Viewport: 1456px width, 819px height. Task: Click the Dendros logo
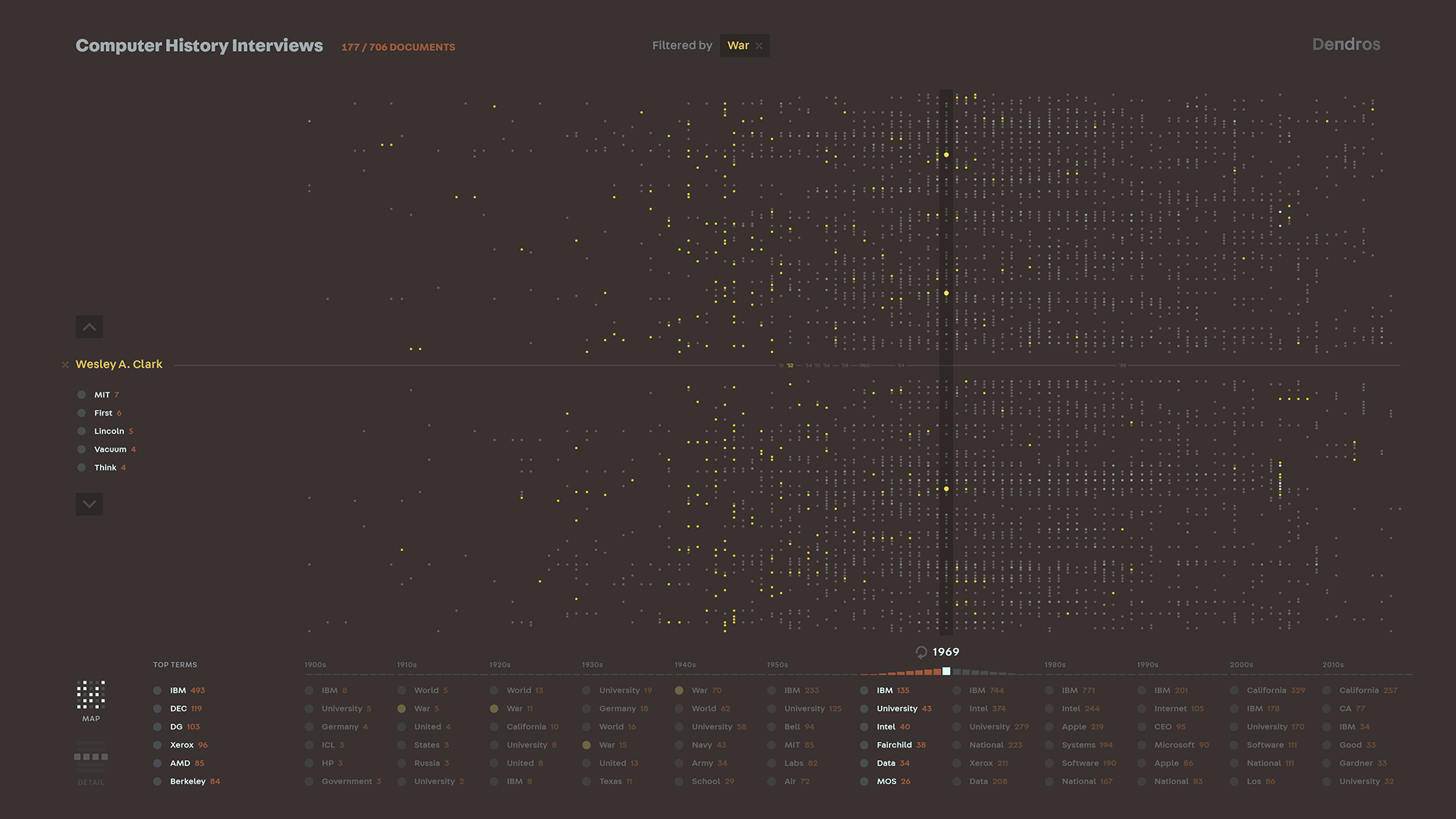pyautogui.click(x=1345, y=44)
